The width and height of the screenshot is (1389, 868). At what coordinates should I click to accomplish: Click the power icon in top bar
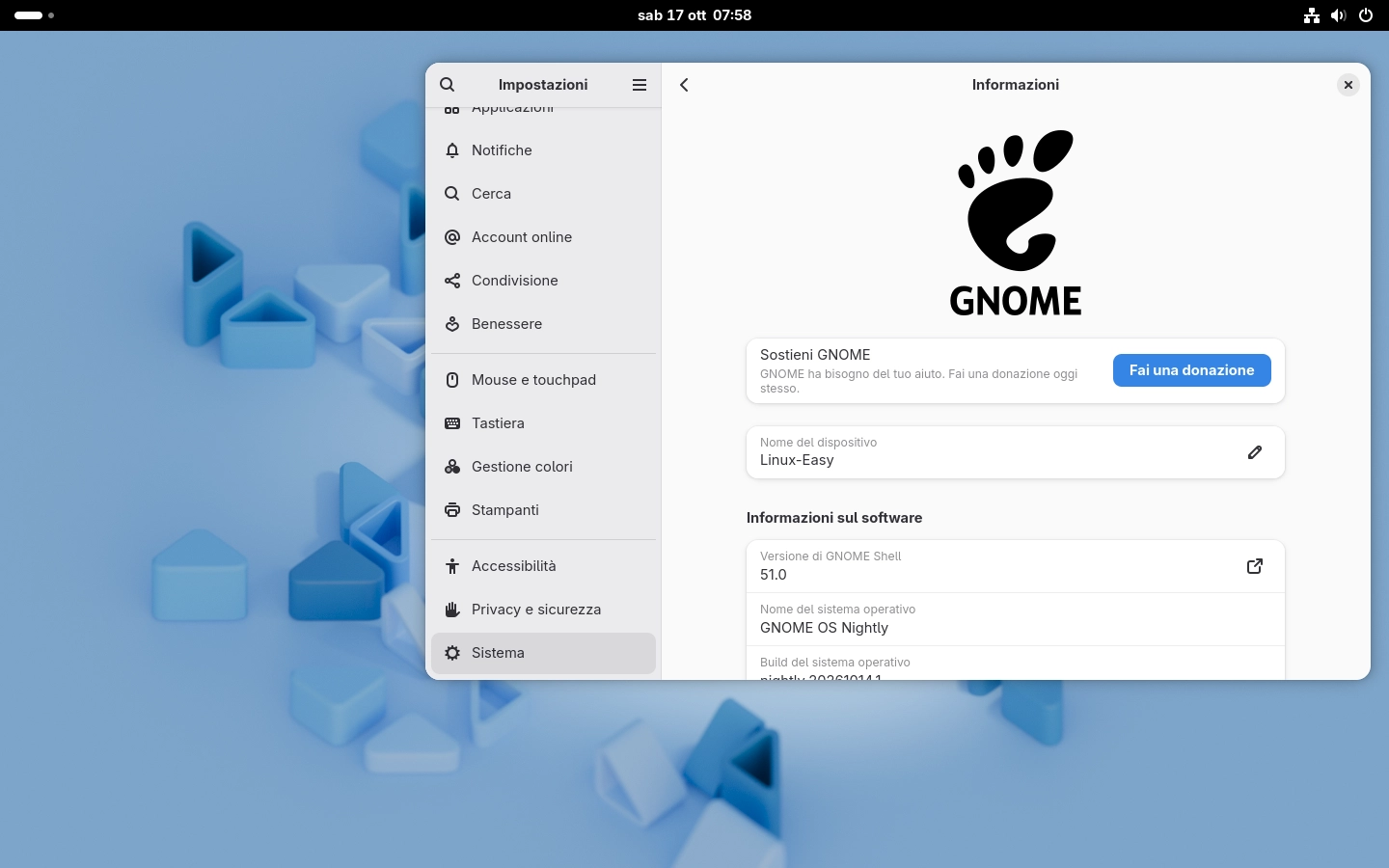coord(1366,15)
